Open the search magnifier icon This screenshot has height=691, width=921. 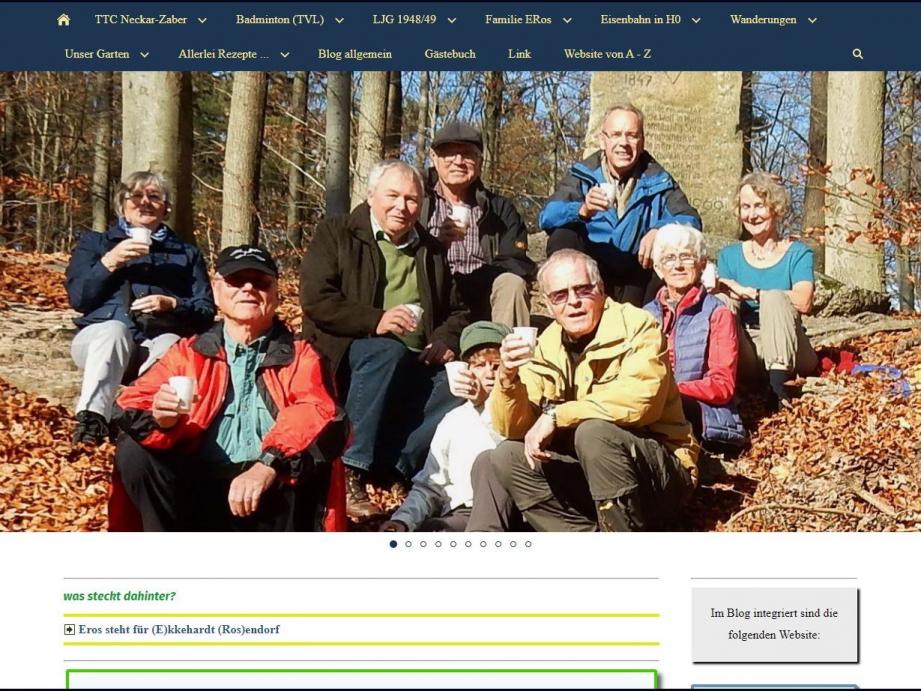point(857,54)
